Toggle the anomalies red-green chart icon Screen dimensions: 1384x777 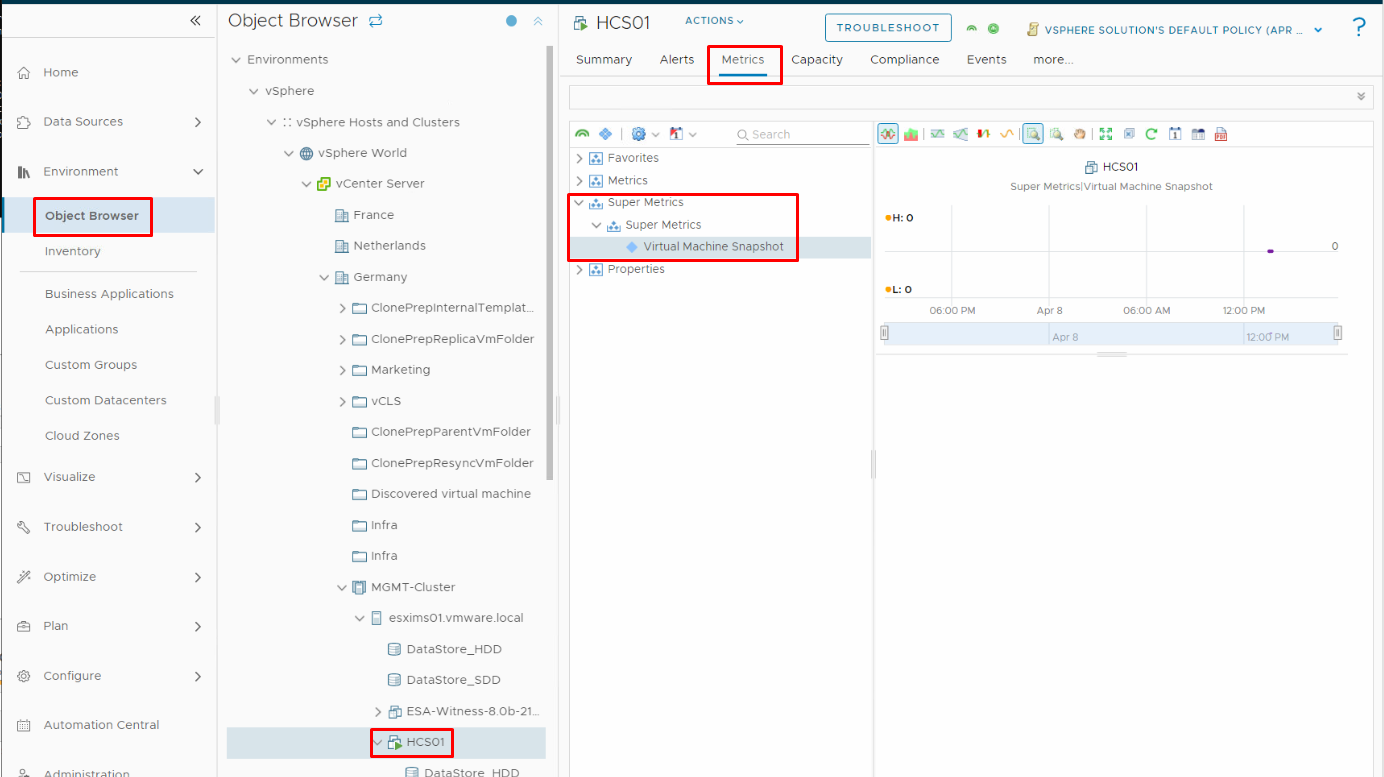(x=983, y=134)
